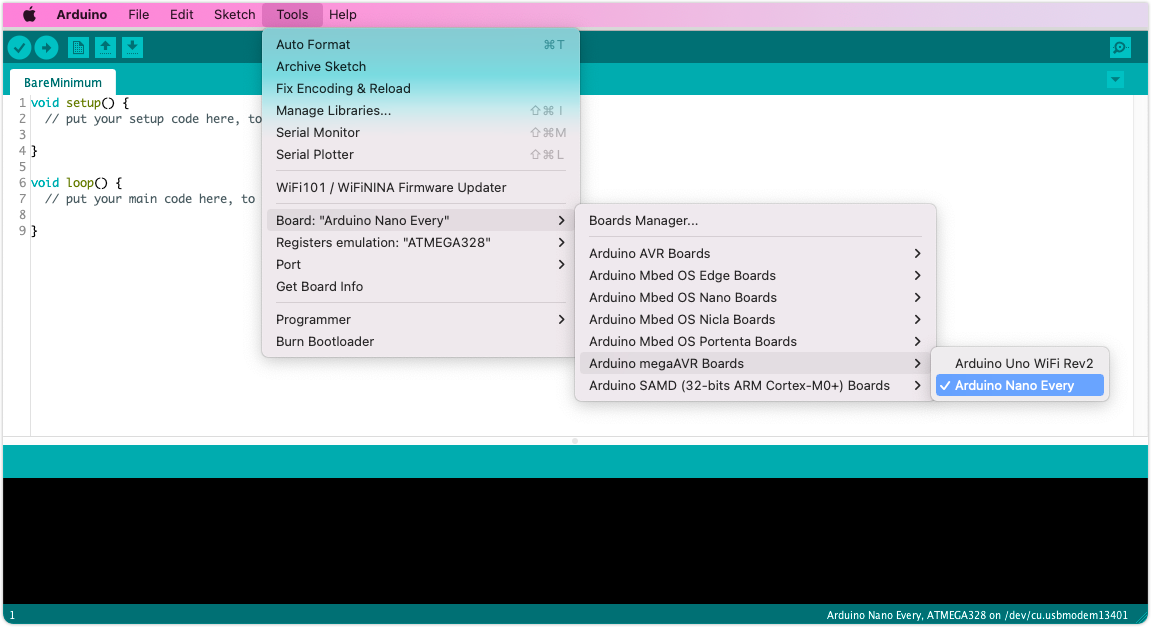Open the Sketch menu
The height and width of the screenshot is (627, 1151).
pyautogui.click(x=234, y=15)
